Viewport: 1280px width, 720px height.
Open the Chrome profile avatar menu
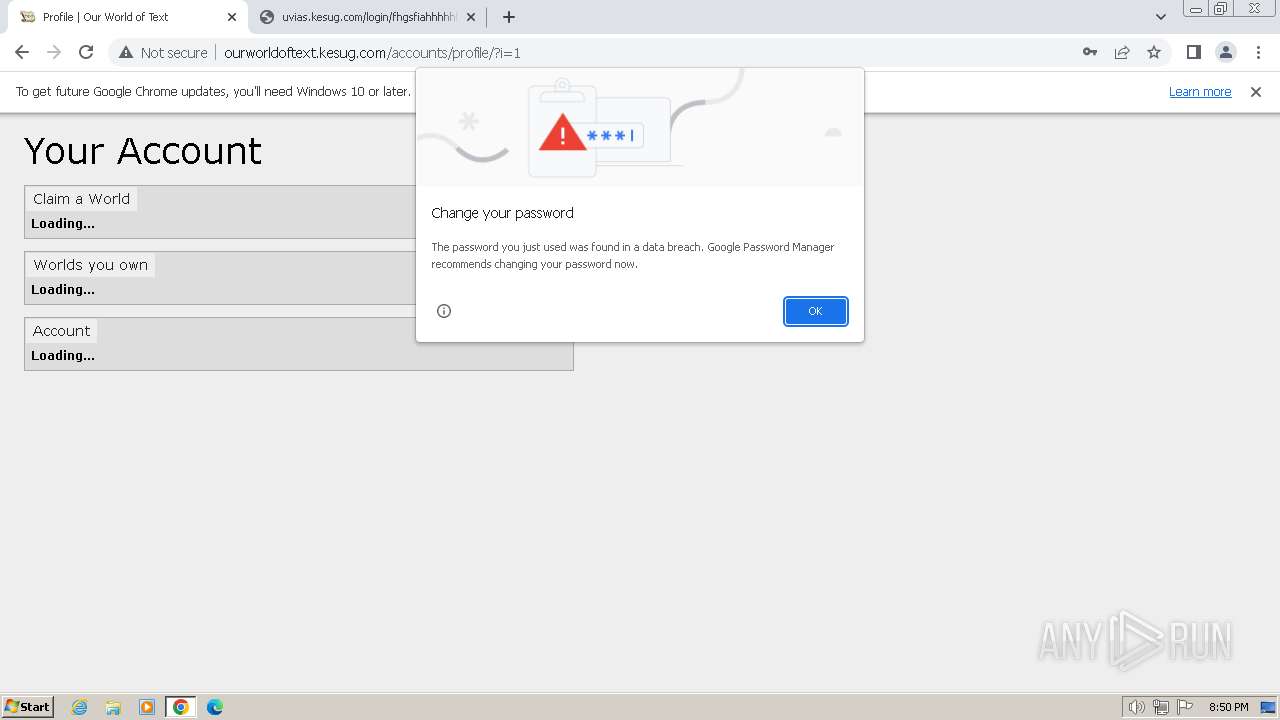1225,52
